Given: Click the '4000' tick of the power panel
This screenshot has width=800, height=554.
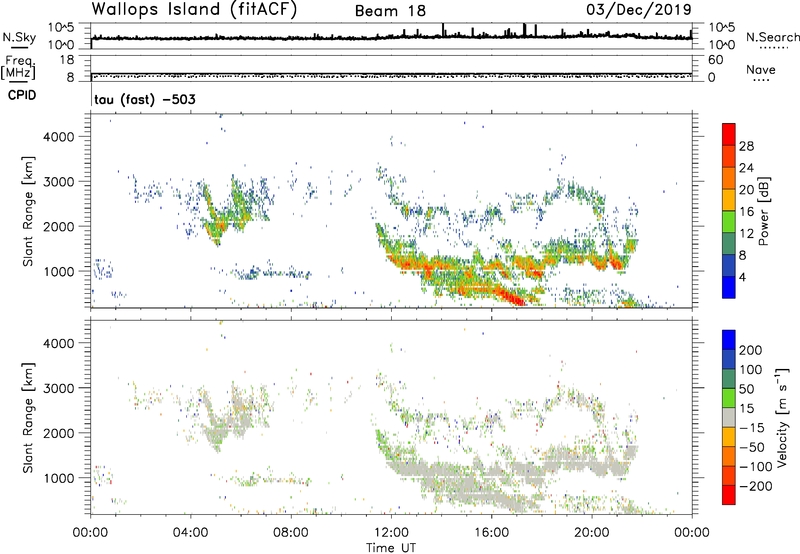Looking at the screenshot, I should [x=59, y=137].
